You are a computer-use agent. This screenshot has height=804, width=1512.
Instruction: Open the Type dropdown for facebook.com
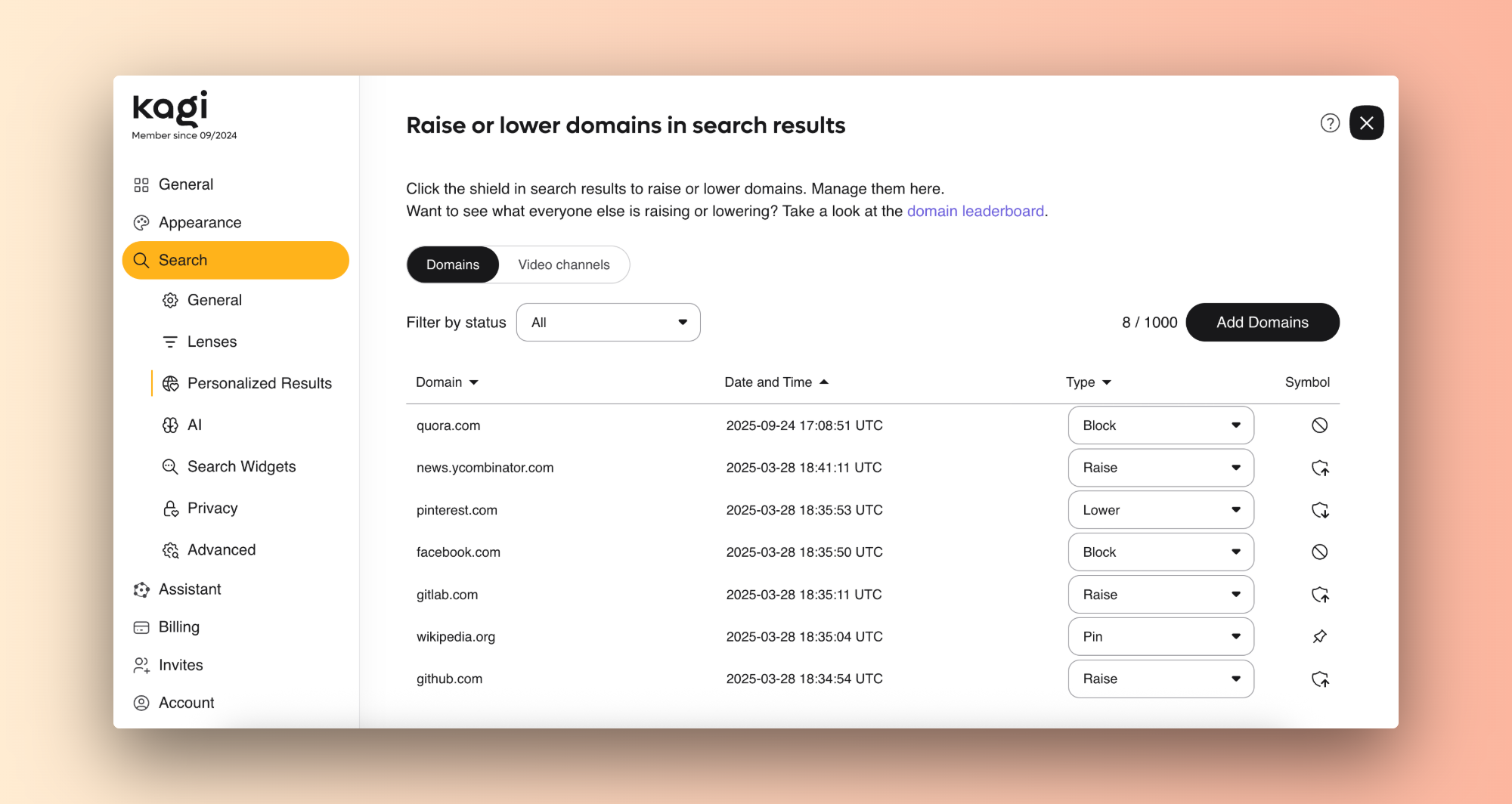[x=1160, y=552]
